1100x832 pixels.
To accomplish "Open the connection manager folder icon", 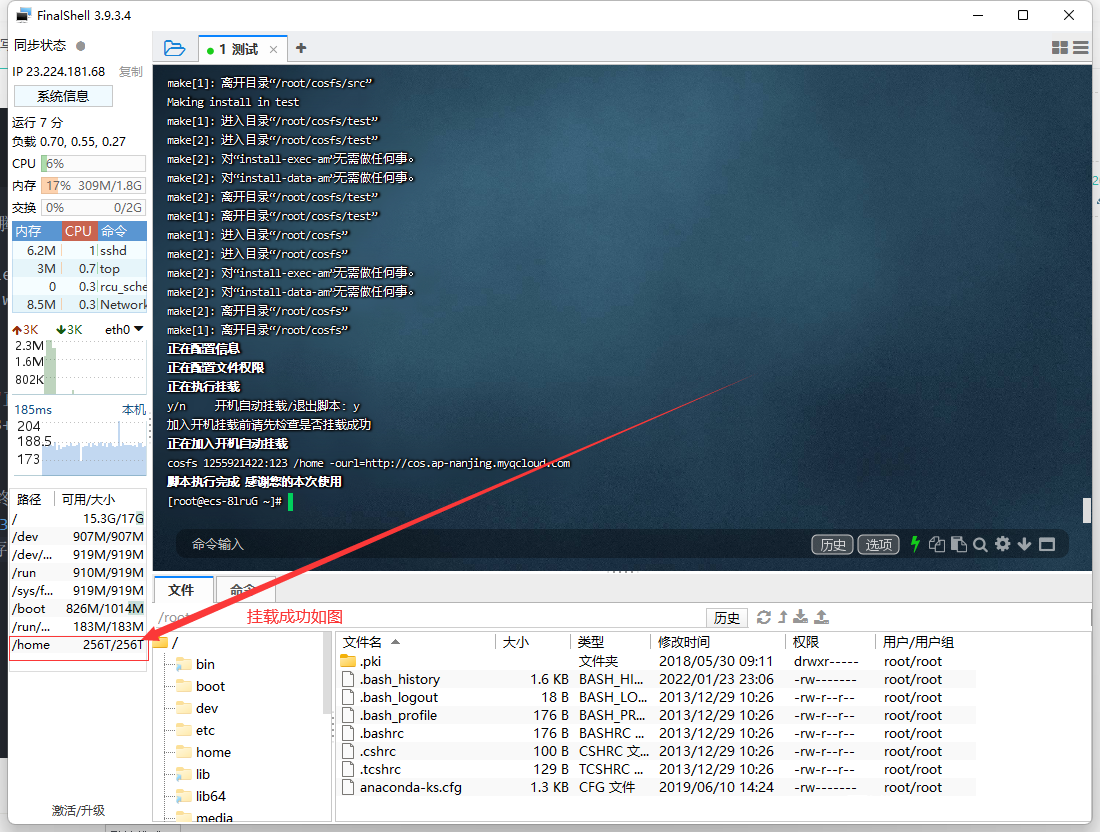I will click(174, 48).
